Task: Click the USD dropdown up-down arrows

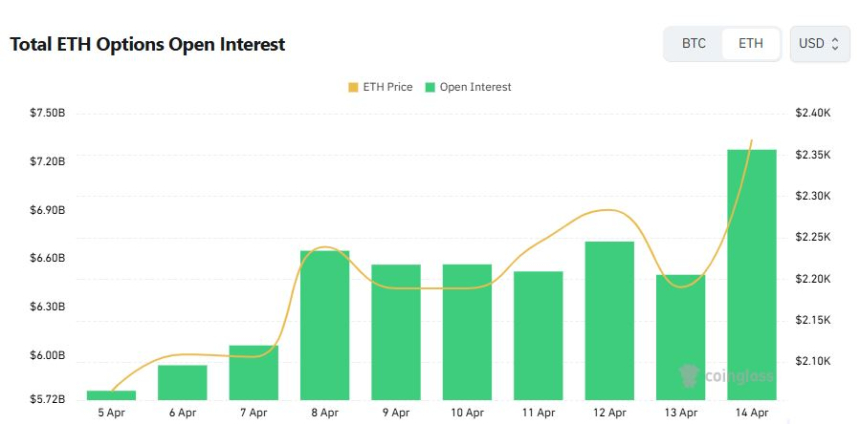Action: tap(835, 44)
